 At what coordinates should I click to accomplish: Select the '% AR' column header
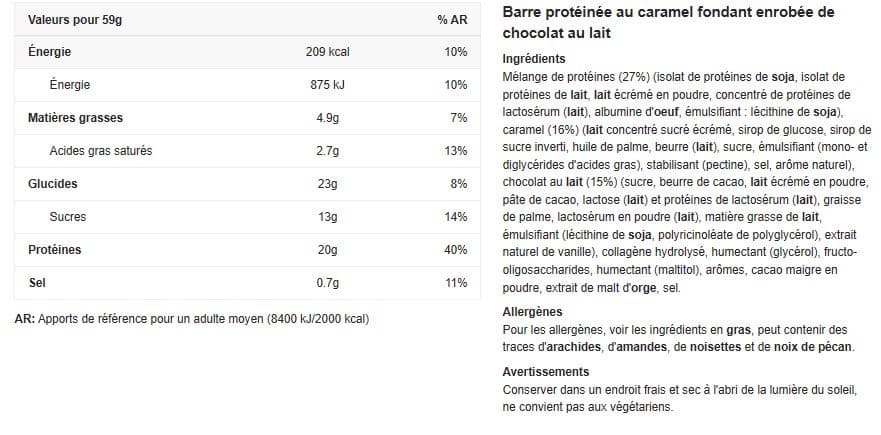[x=452, y=20]
